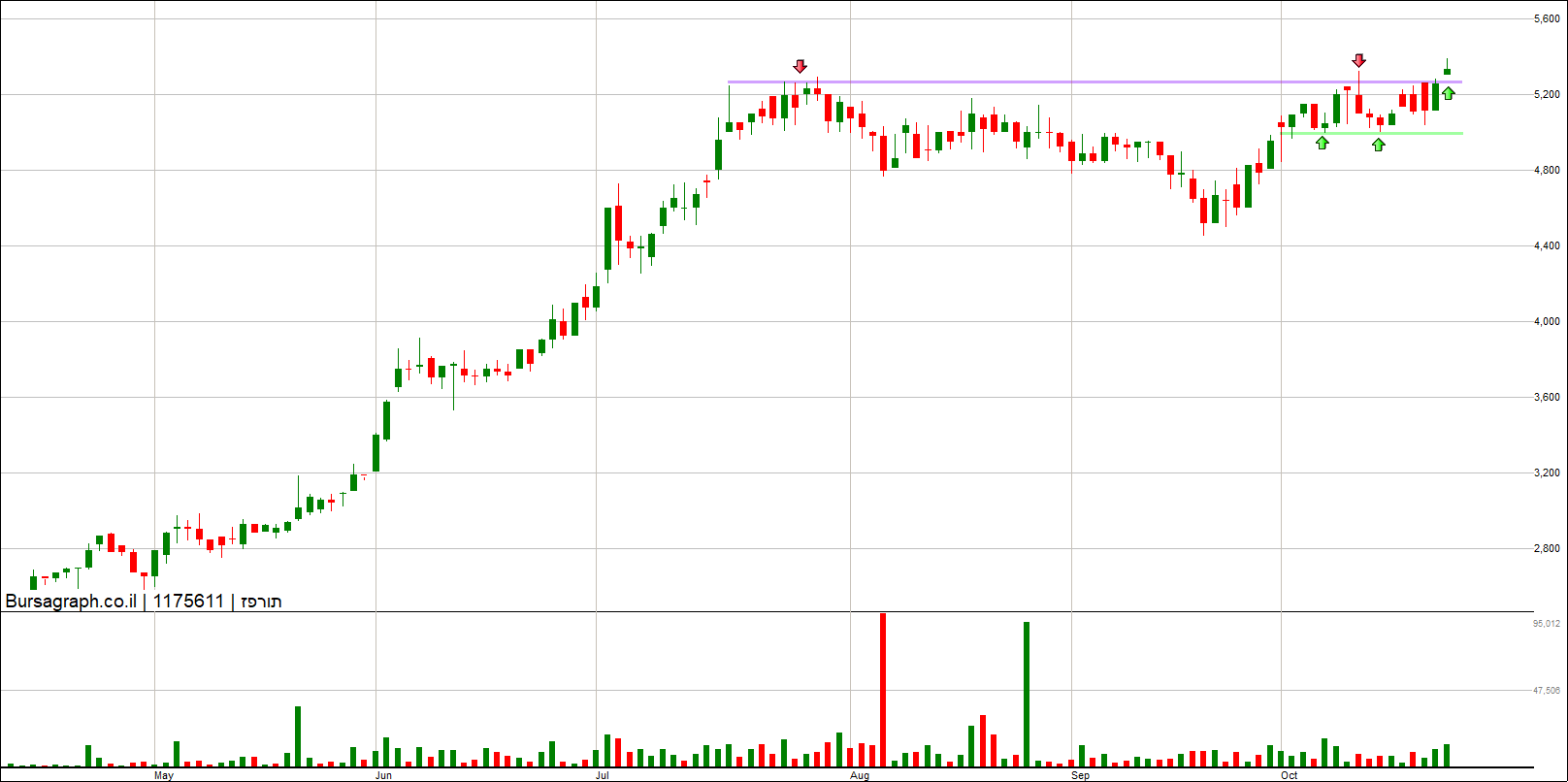
Task: Click the 4,000 price axis label
Action: [x=1548, y=321]
